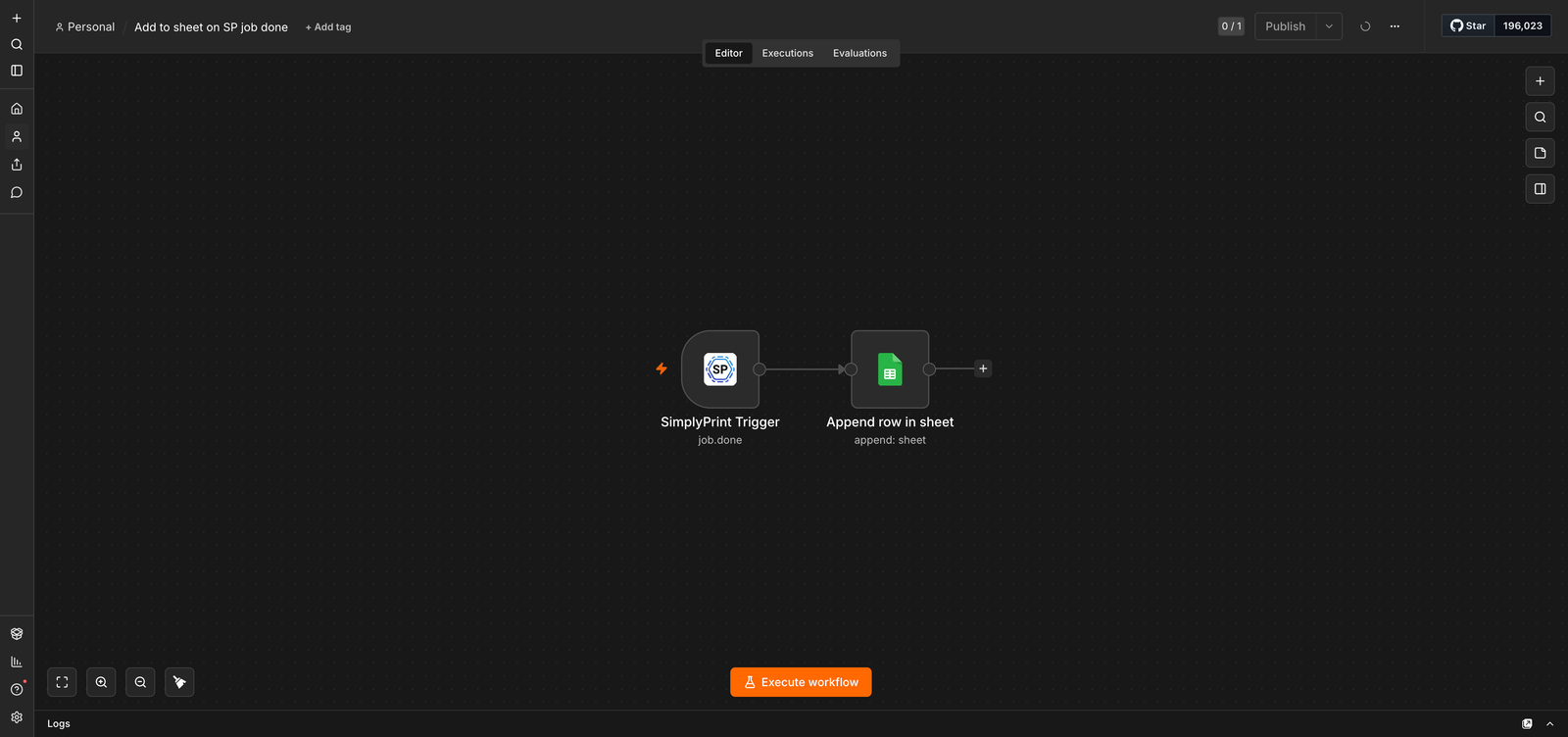
Task: Click the 196,023 star count
Action: 1523,25
